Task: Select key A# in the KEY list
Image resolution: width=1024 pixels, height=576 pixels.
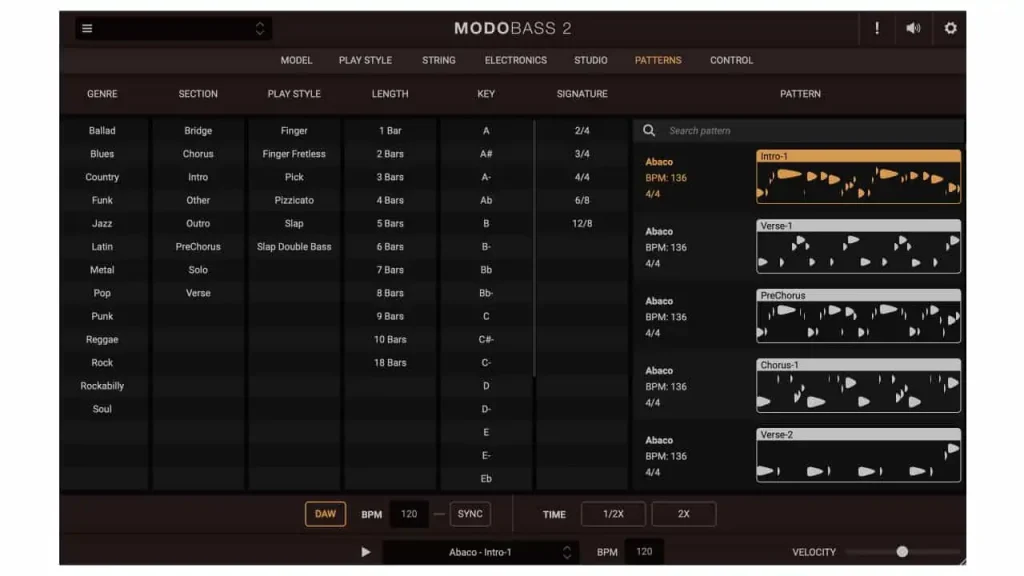Action: pyautogui.click(x=486, y=154)
